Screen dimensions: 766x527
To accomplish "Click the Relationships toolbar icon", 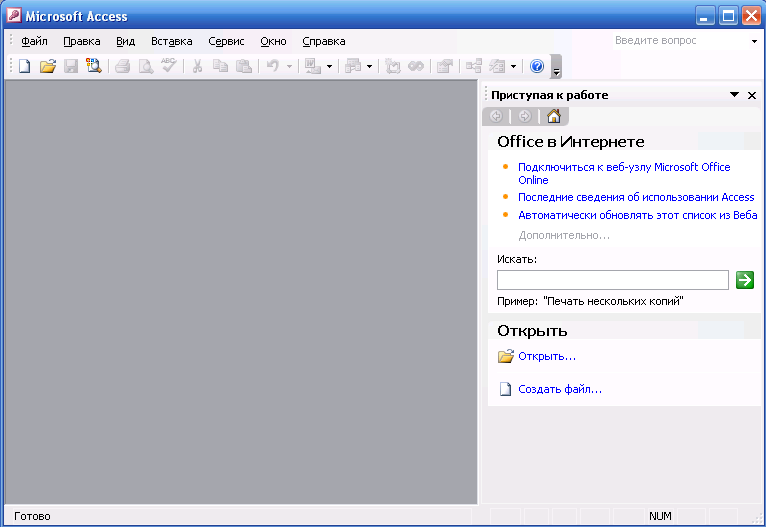I will coord(473,66).
